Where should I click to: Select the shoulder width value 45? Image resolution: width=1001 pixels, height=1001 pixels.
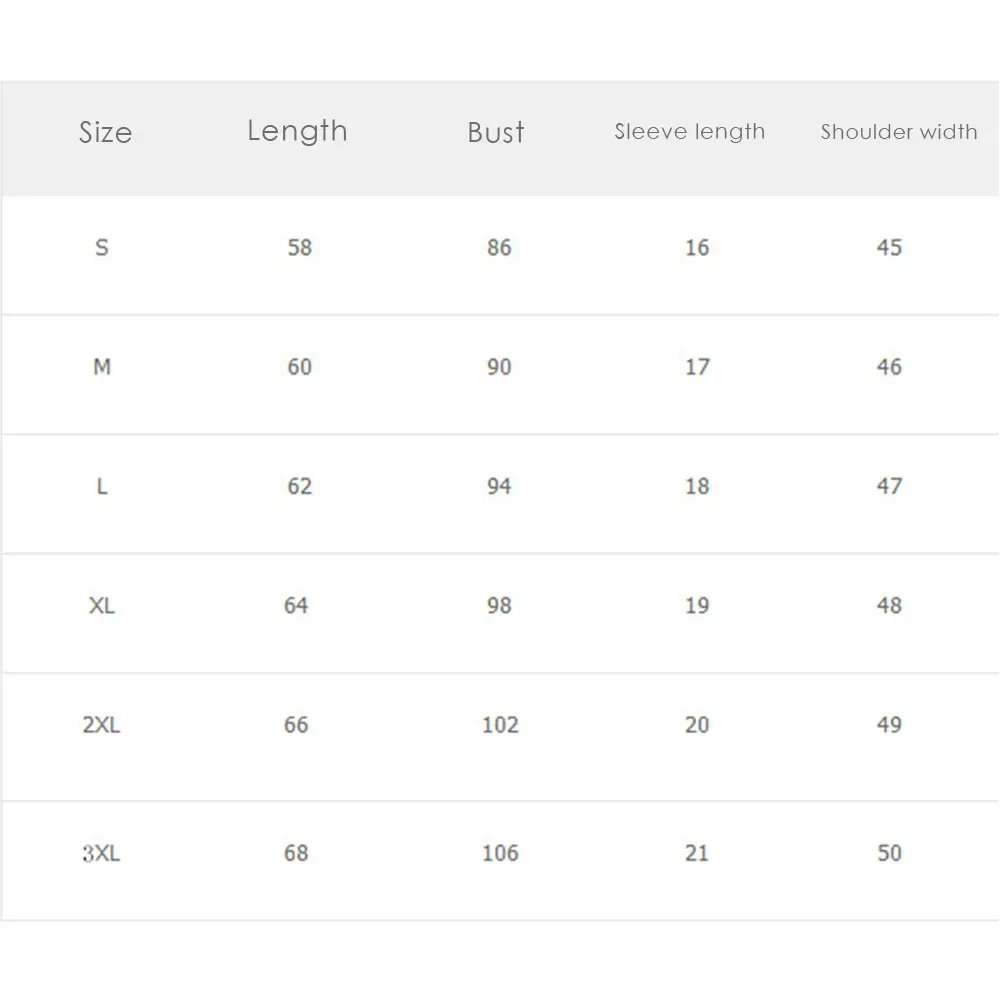click(x=889, y=247)
